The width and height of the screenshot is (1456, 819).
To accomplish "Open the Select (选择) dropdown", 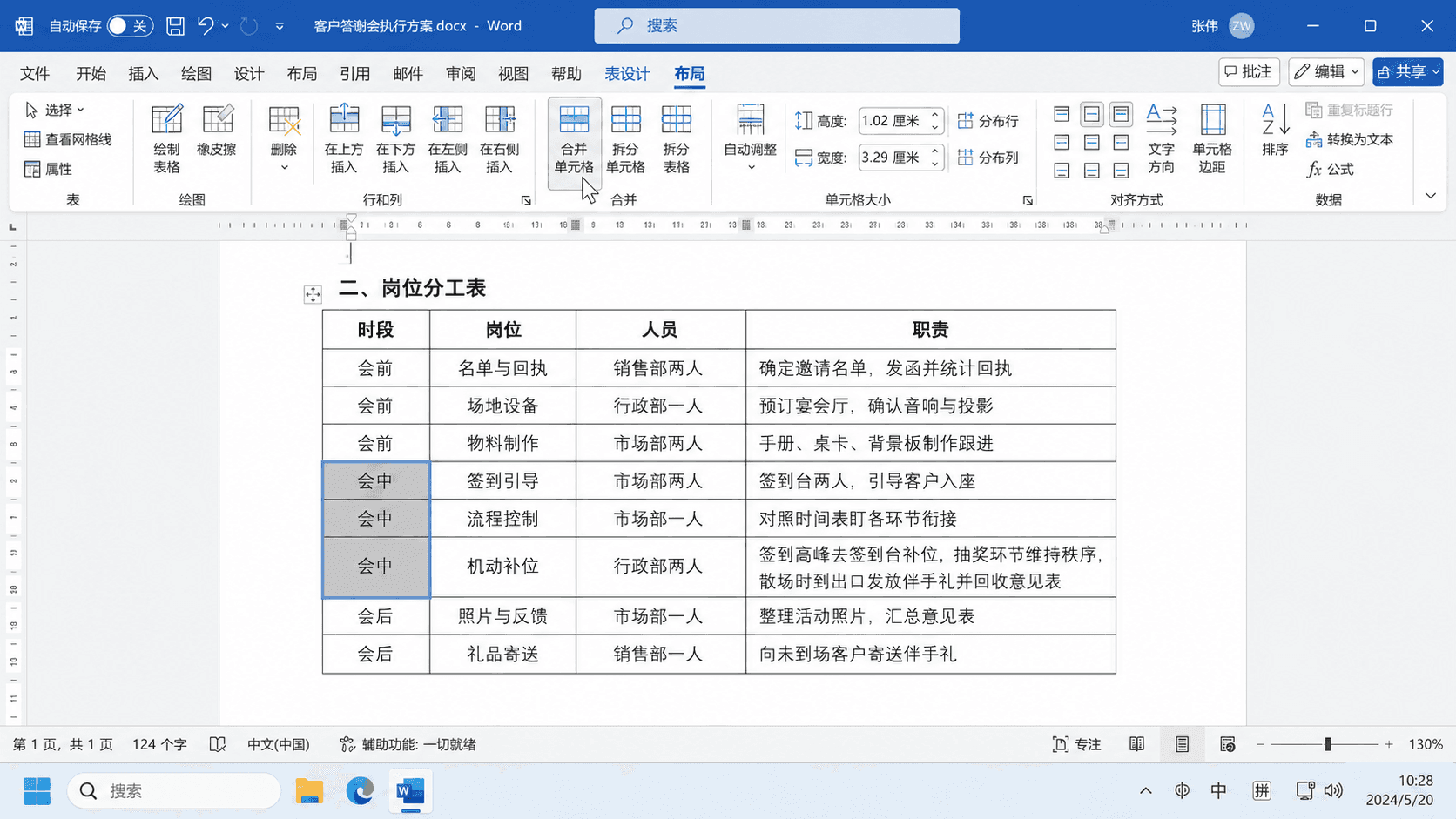I will [55, 110].
